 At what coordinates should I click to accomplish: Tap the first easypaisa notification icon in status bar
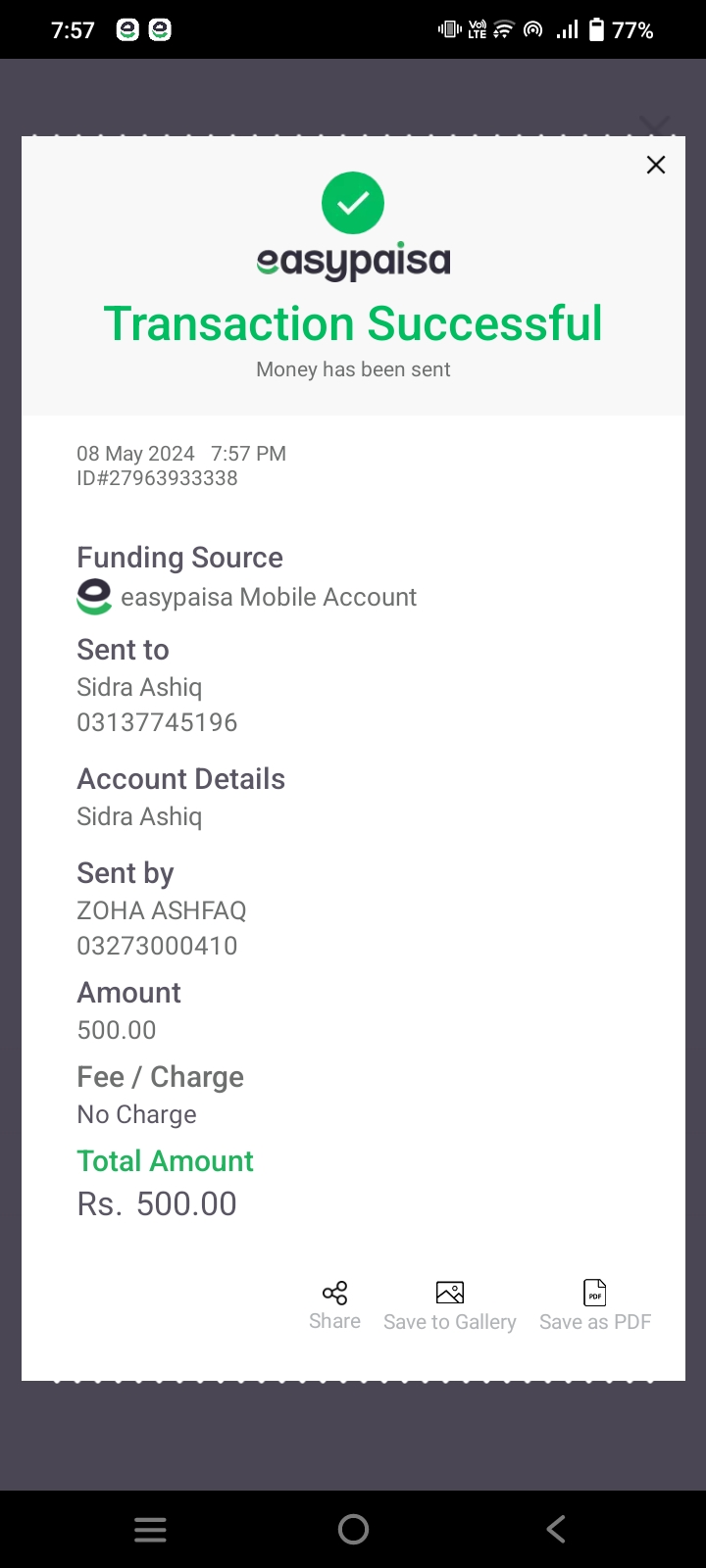click(x=127, y=30)
